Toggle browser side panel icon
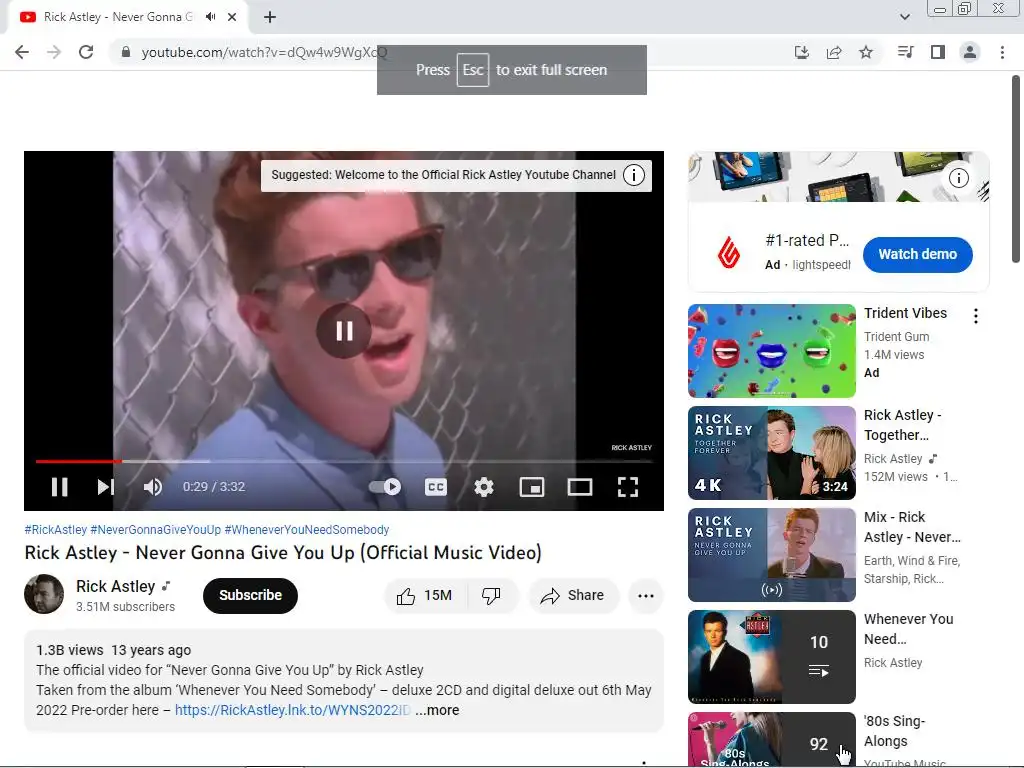This screenshot has height=768, width=1024. pos(938,52)
